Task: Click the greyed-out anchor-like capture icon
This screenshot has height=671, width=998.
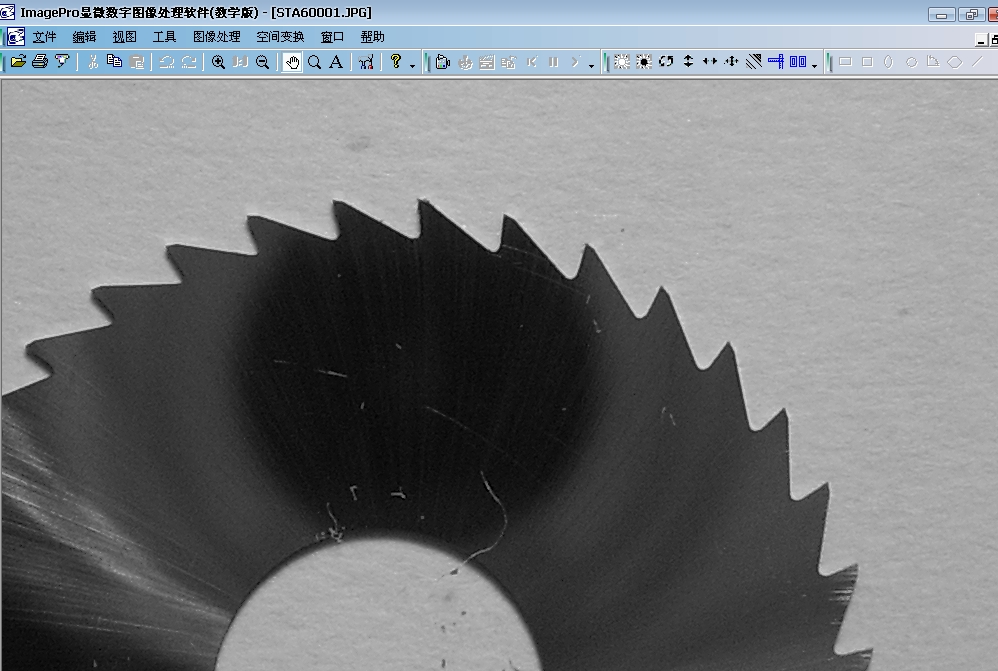Action: 466,62
